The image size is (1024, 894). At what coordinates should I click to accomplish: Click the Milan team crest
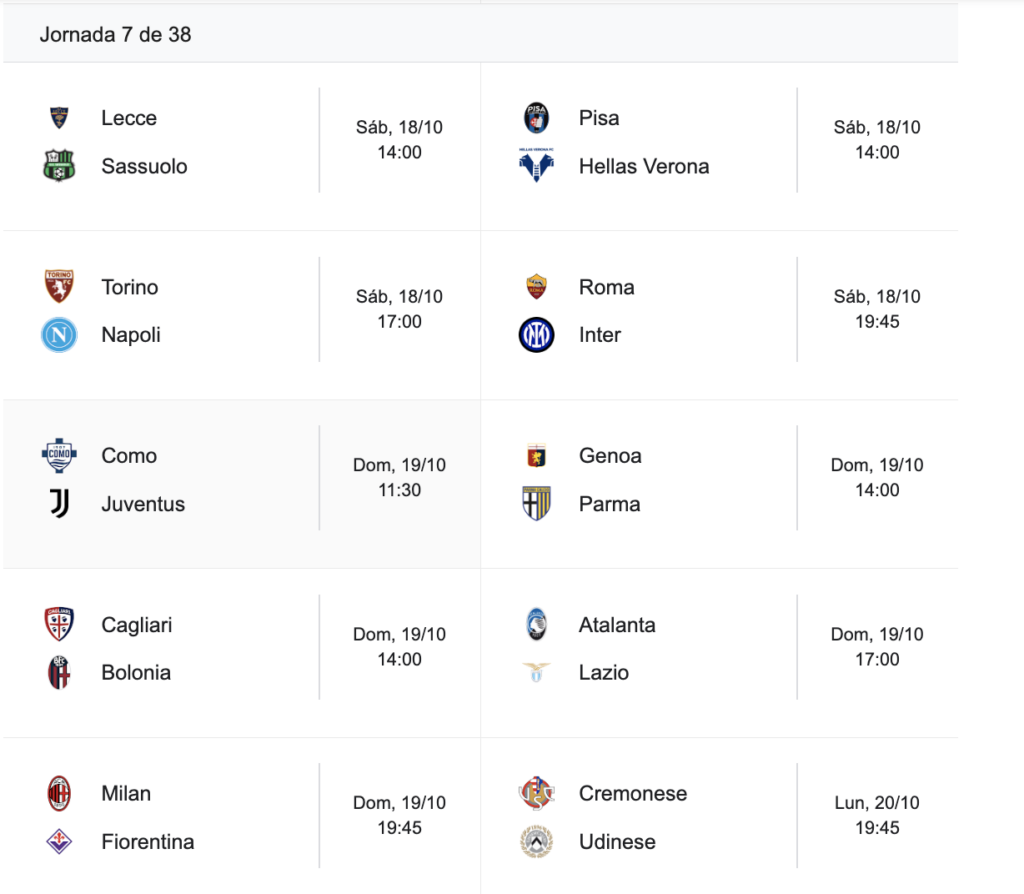59,794
